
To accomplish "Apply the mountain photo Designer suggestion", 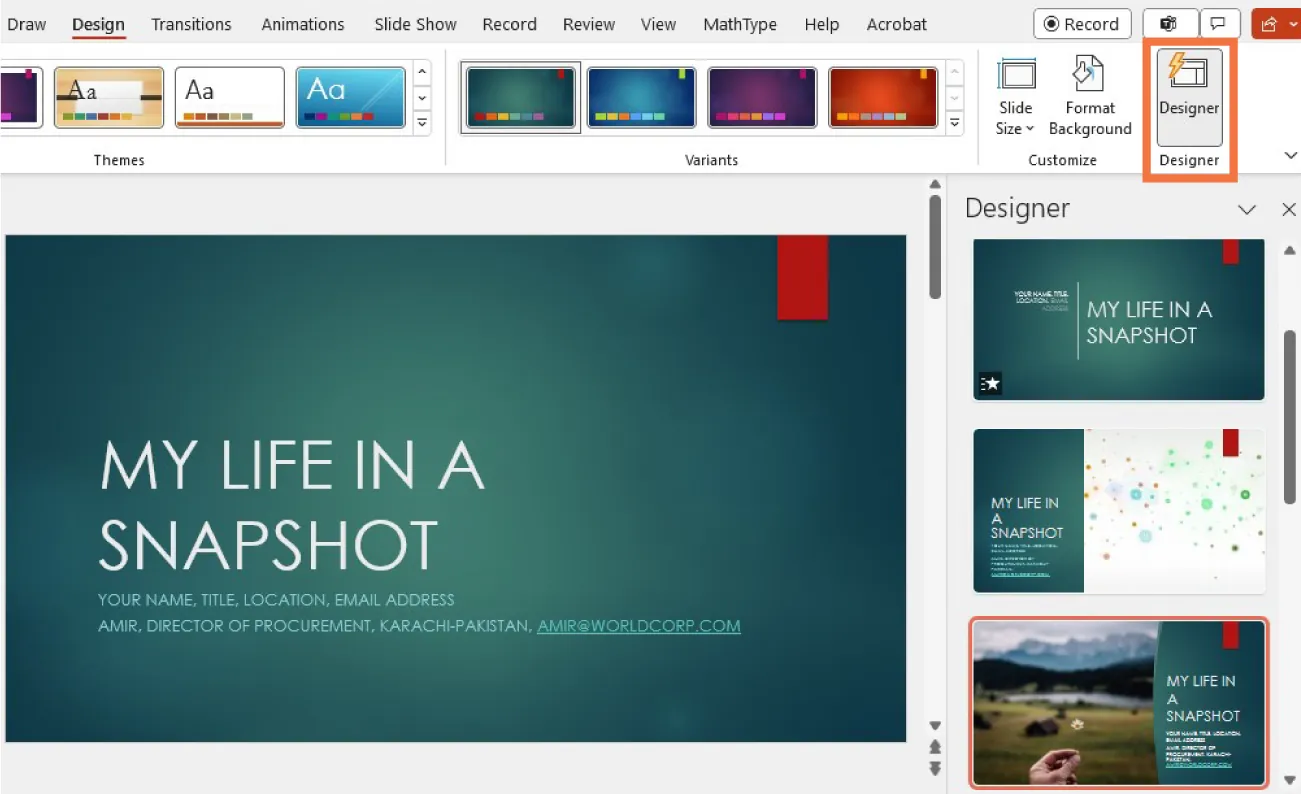I will click(x=1117, y=702).
